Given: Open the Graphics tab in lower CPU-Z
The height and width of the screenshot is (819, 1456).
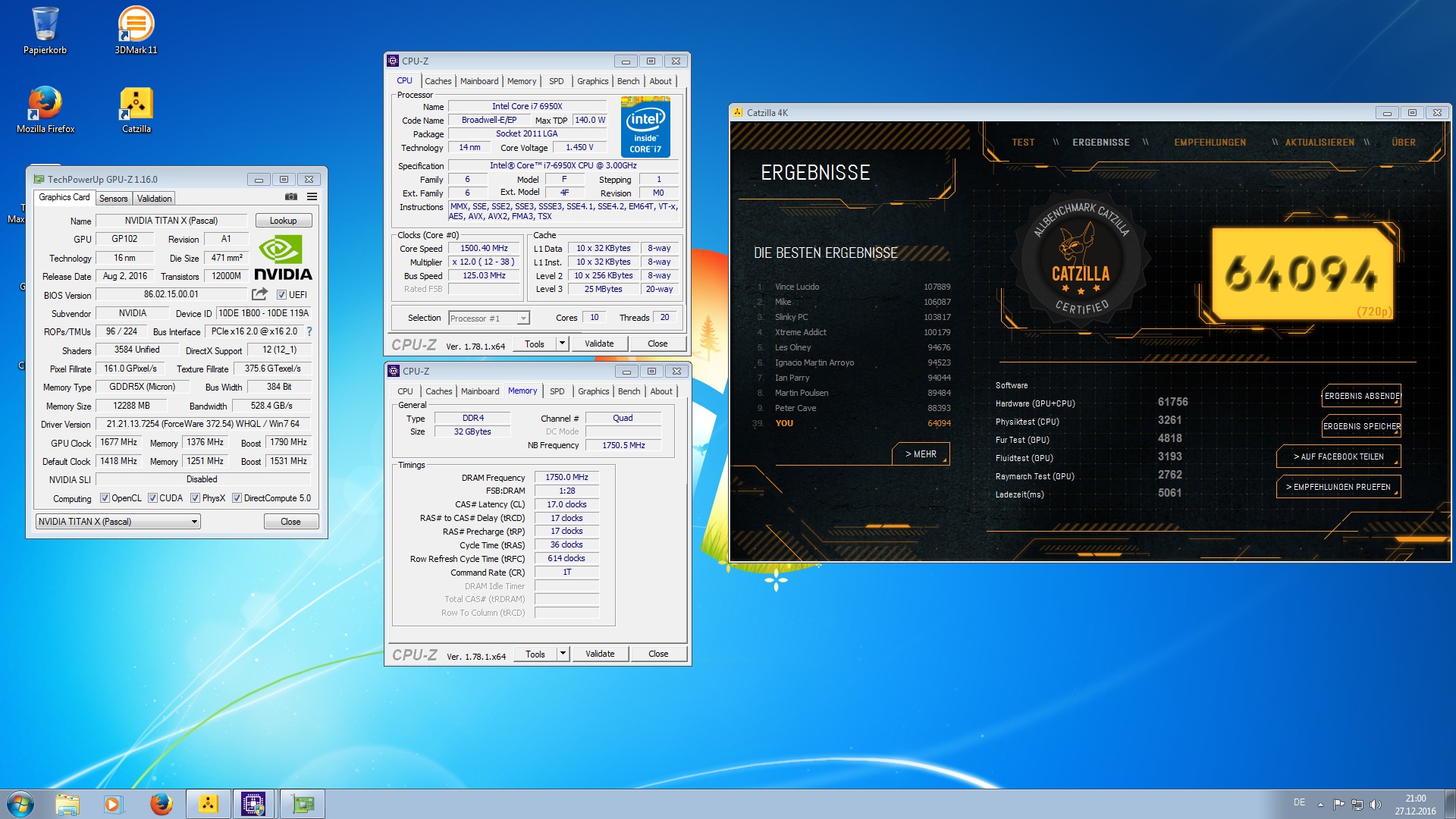Looking at the screenshot, I should coord(593,391).
